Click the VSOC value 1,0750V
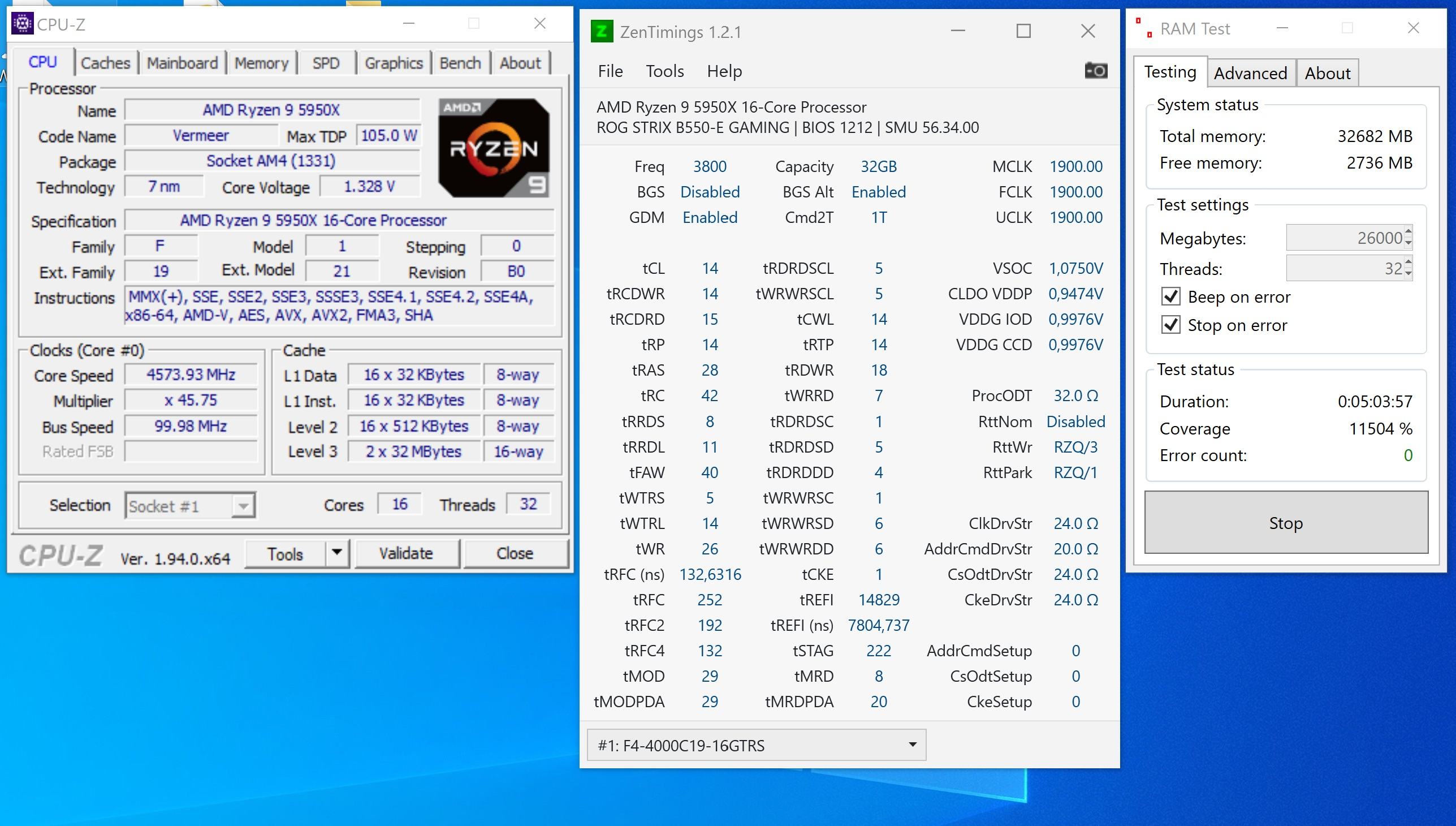 pyautogui.click(x=1075, y=268)
